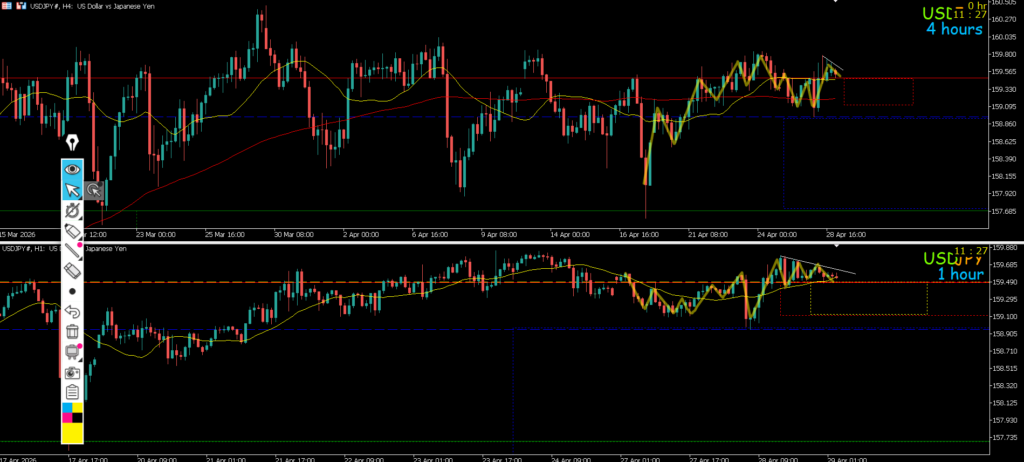
Task: Pick the magenta color swatch
Action: [x=67, y=417]
